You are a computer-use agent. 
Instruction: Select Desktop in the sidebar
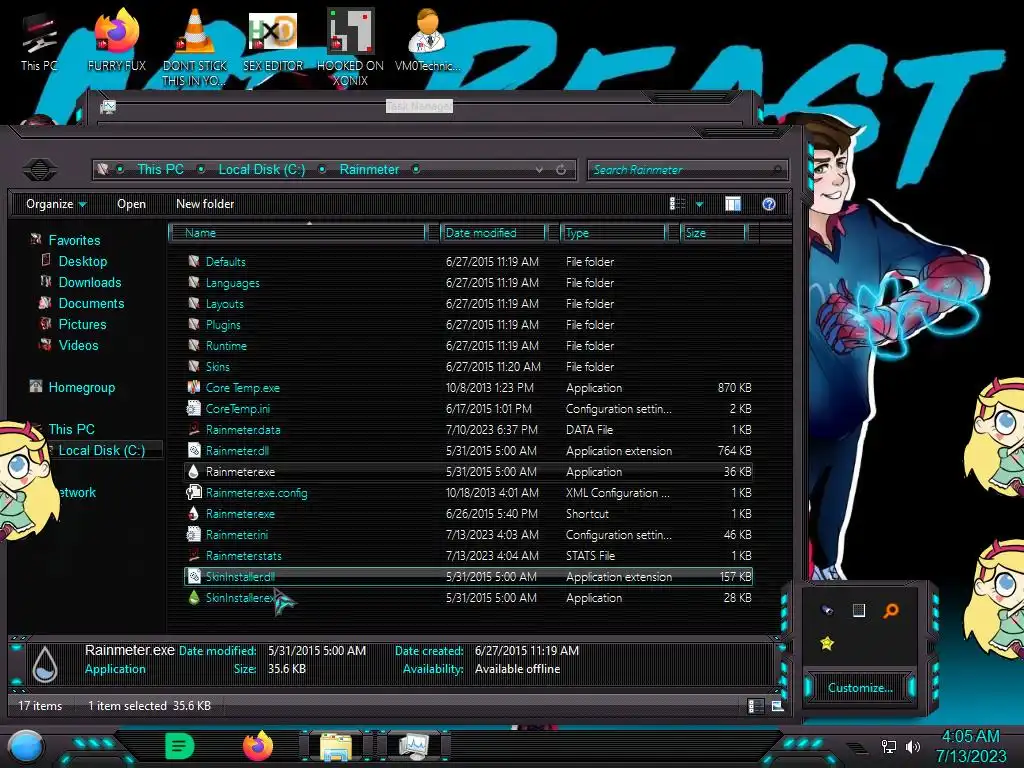click(x=82, y=261)
